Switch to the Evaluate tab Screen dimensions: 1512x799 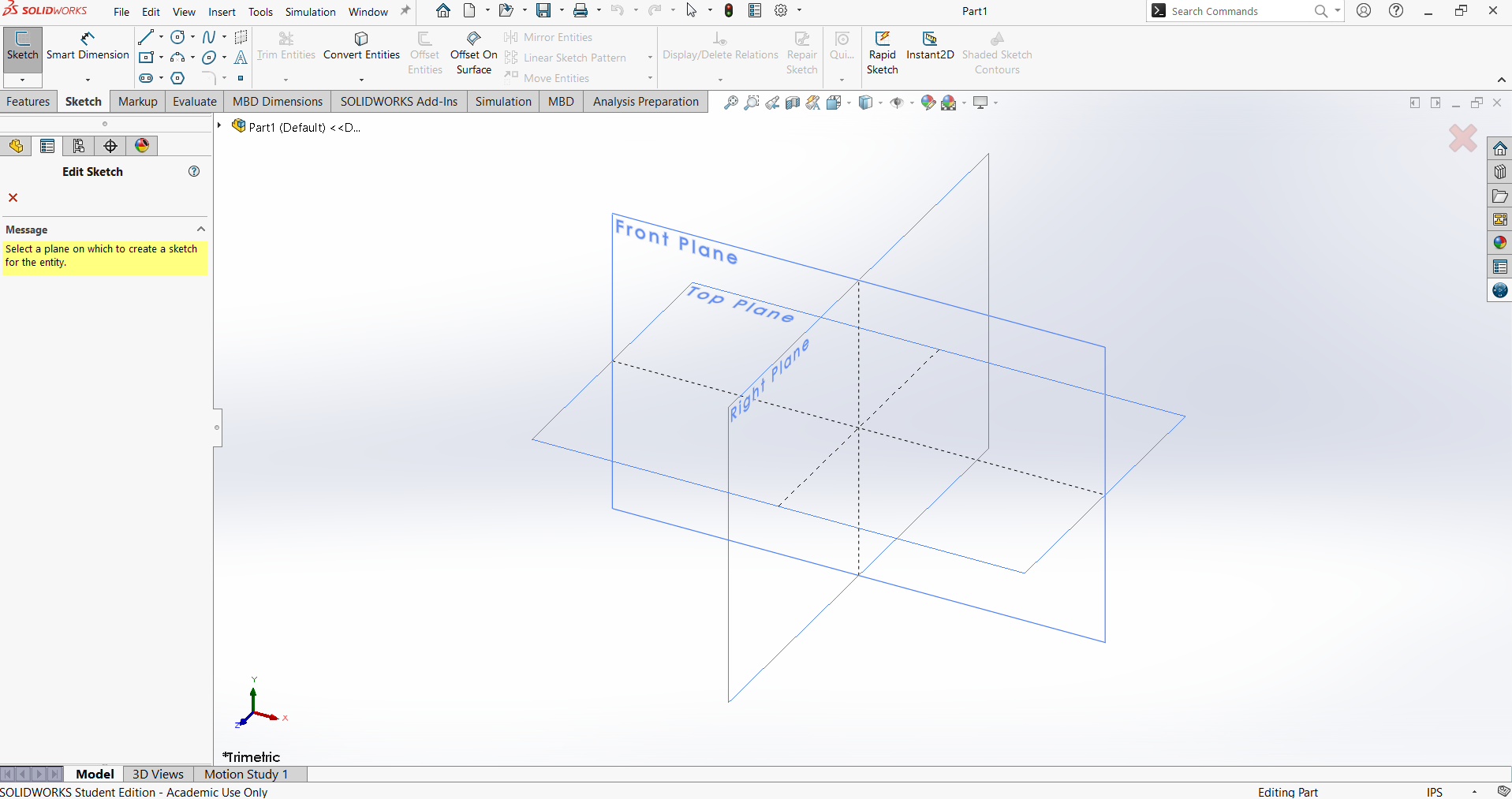point(195,102)
